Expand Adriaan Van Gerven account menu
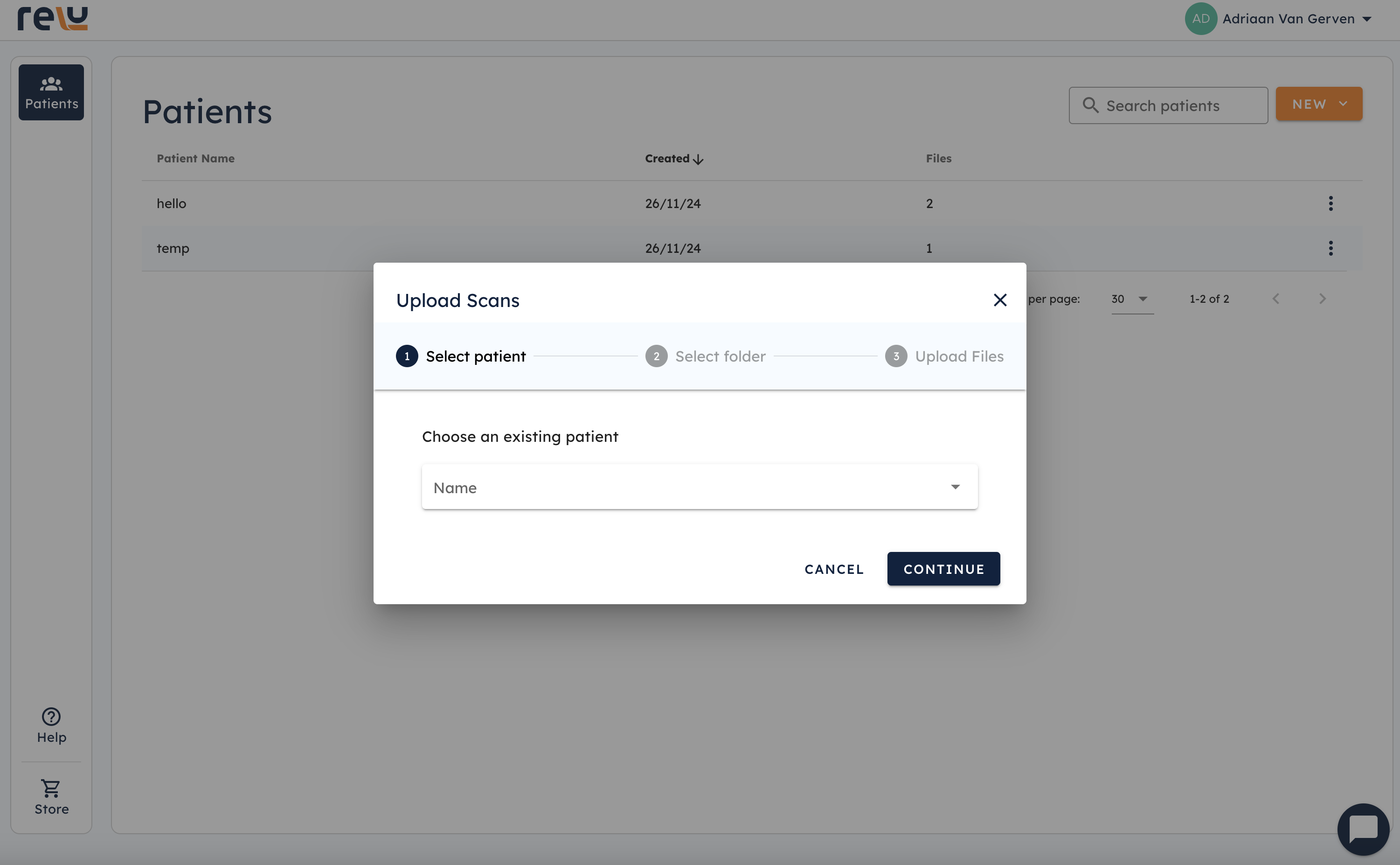Viewport: 1400px width, 865px height. coord(1288,19)
